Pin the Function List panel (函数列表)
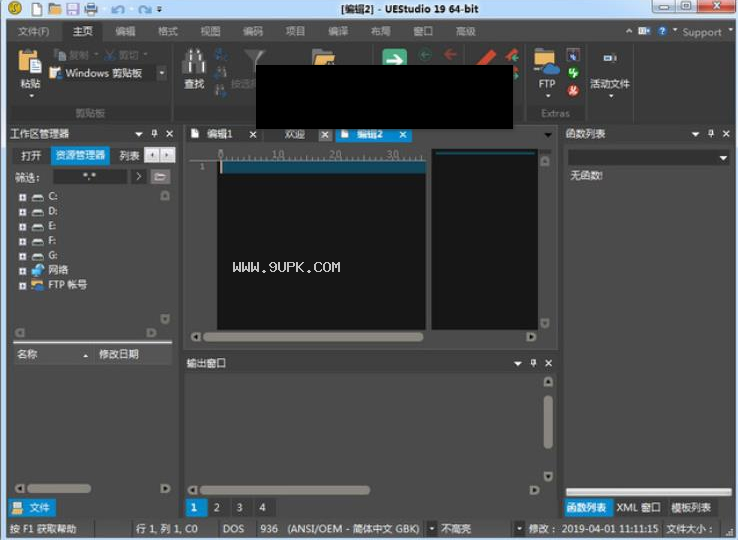Image resolution: width=738 pixels, height=540 pixels. point(711,134)
